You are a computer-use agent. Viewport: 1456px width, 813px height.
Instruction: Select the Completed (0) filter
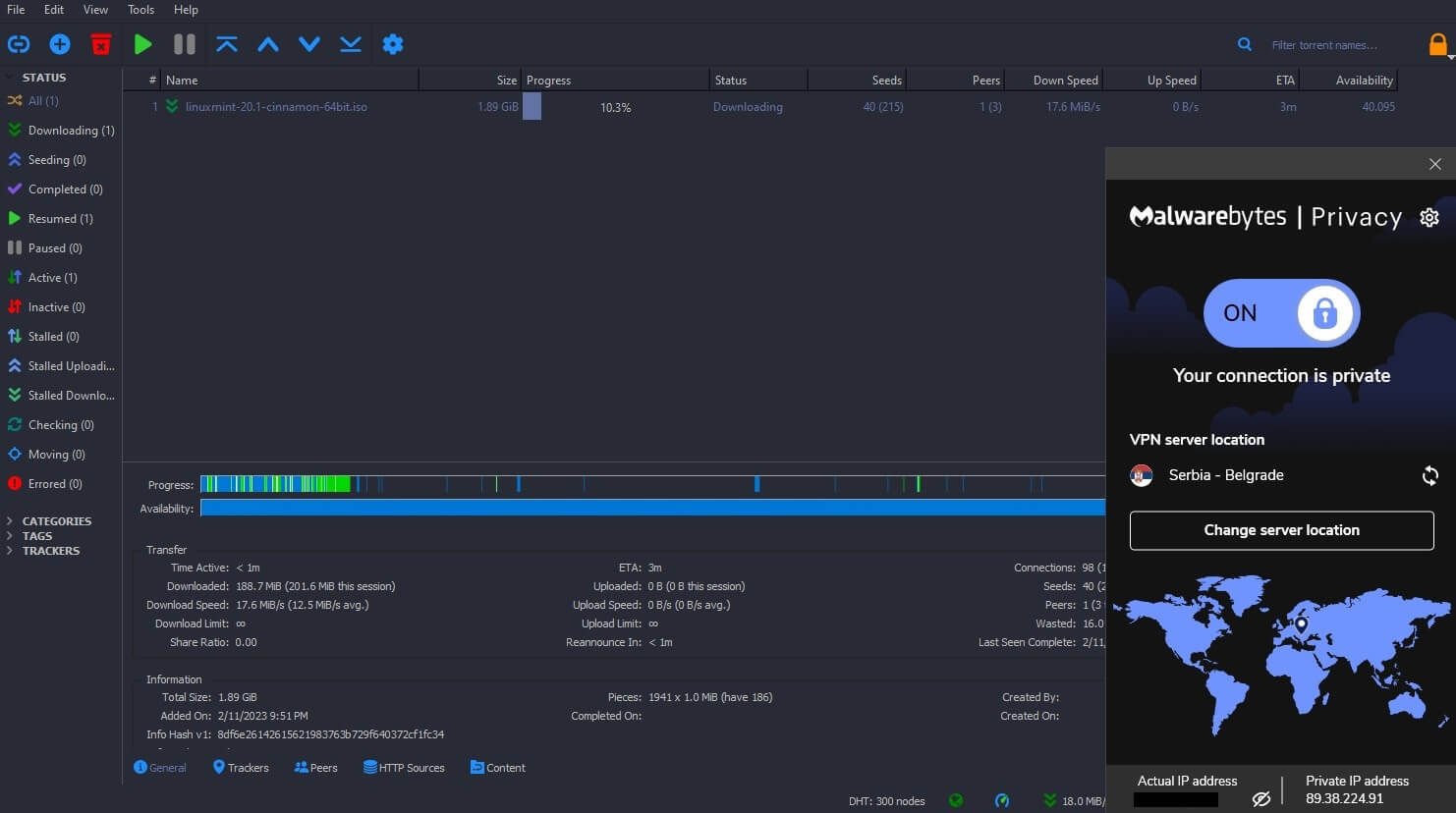[x=61, y=189]
